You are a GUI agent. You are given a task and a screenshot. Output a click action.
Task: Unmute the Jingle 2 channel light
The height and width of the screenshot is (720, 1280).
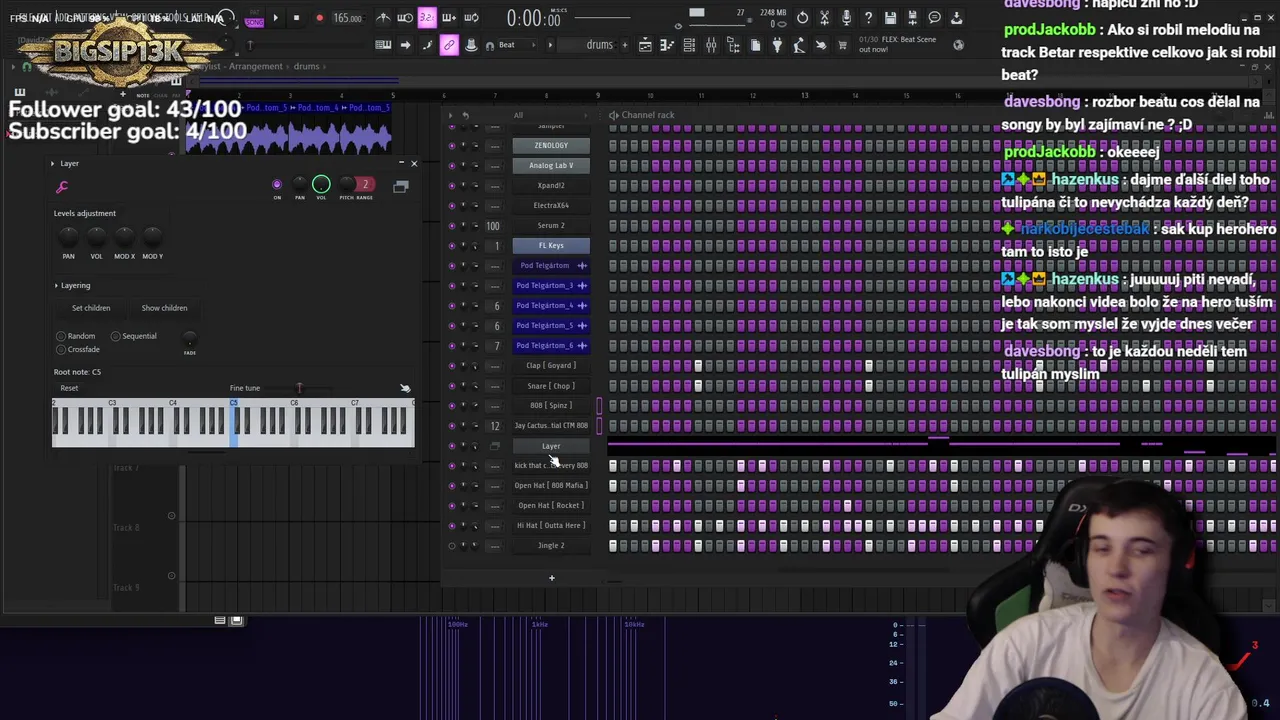451,545
